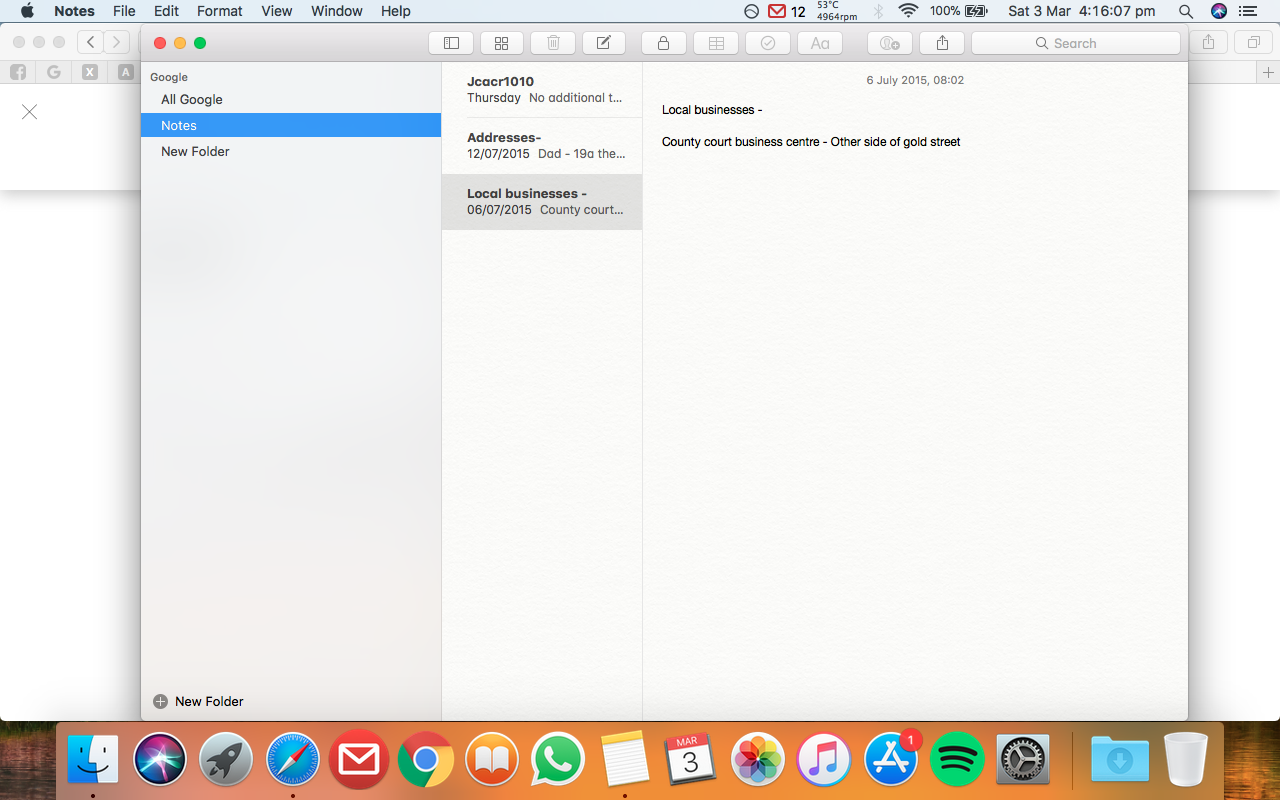Launch Siri from the Dock
This screenshot has height=800, width=1280.
point(160,759)
